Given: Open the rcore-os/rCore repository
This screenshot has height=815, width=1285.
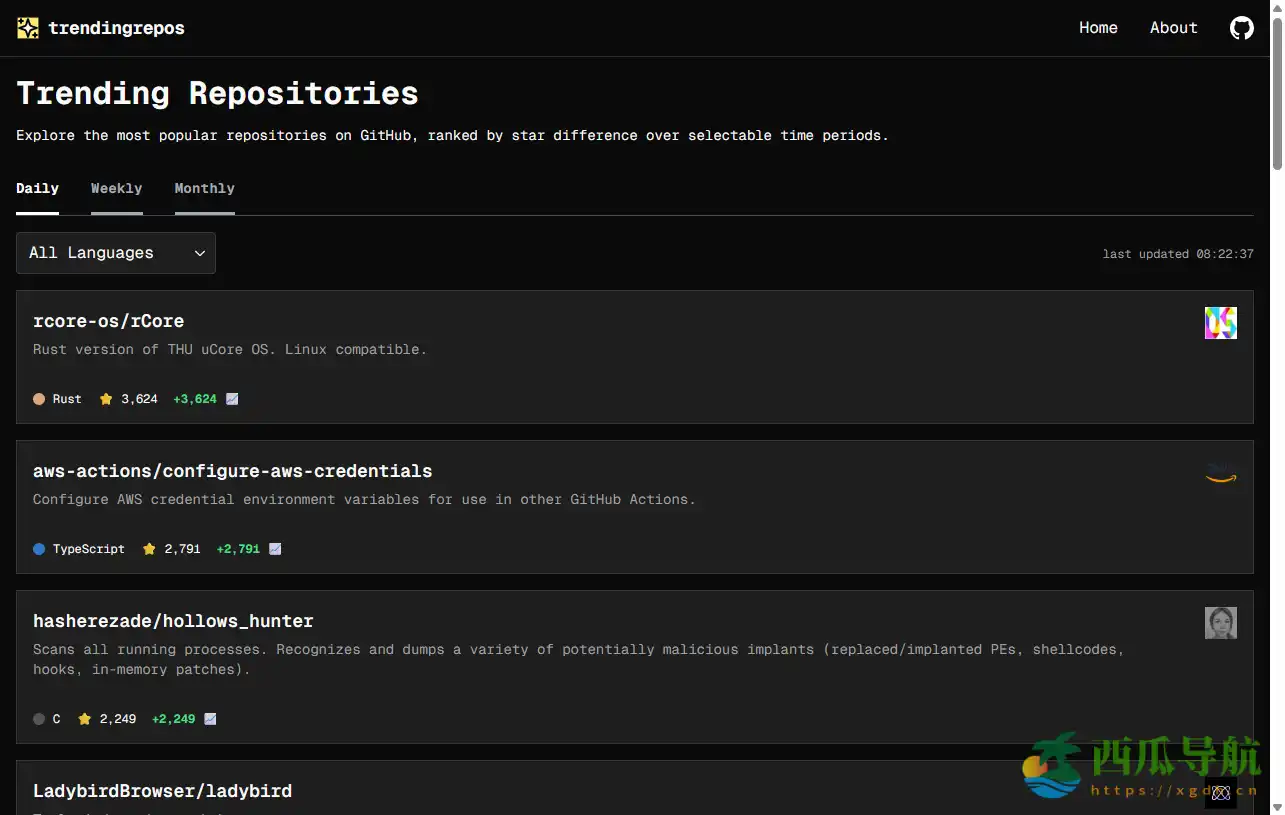Looking at the screenshot, I should (108, 321).
